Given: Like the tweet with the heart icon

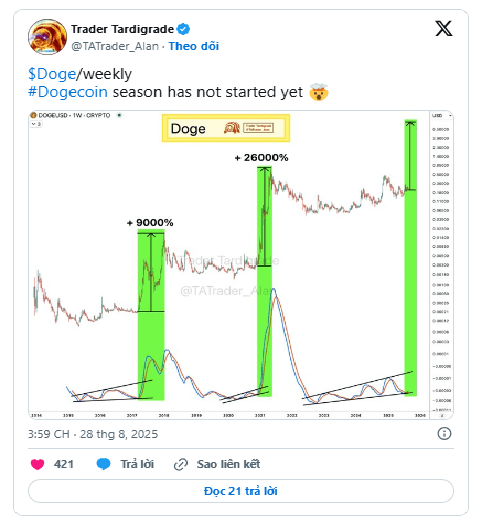Looking at the screenshot, I should click(x=37, y=464).
